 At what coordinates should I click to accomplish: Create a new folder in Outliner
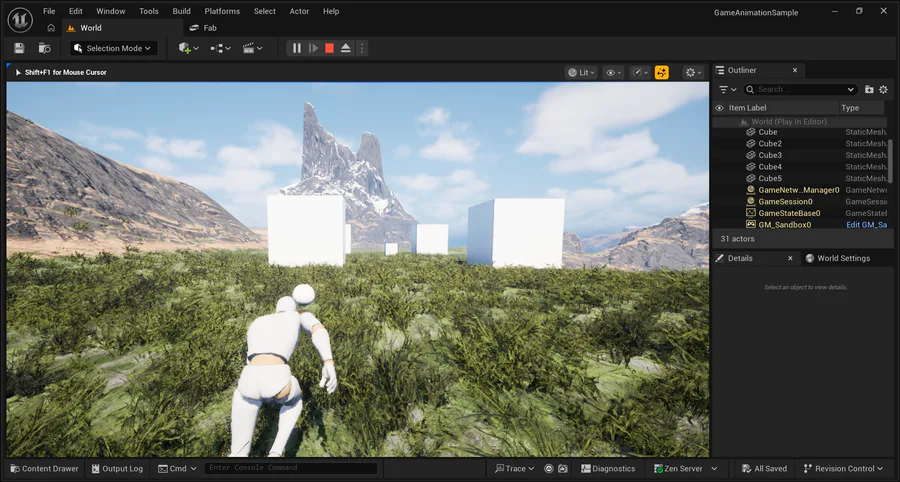tap(869, 90)
